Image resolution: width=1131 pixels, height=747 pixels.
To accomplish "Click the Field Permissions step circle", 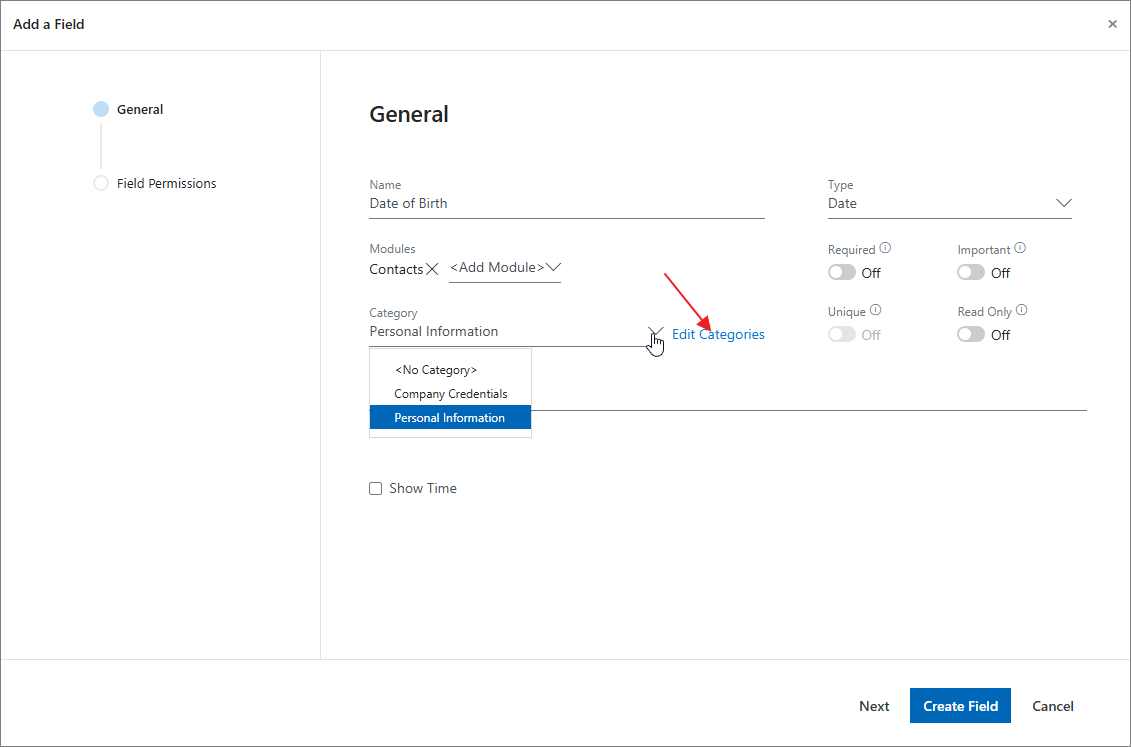I will coord(101,184).
